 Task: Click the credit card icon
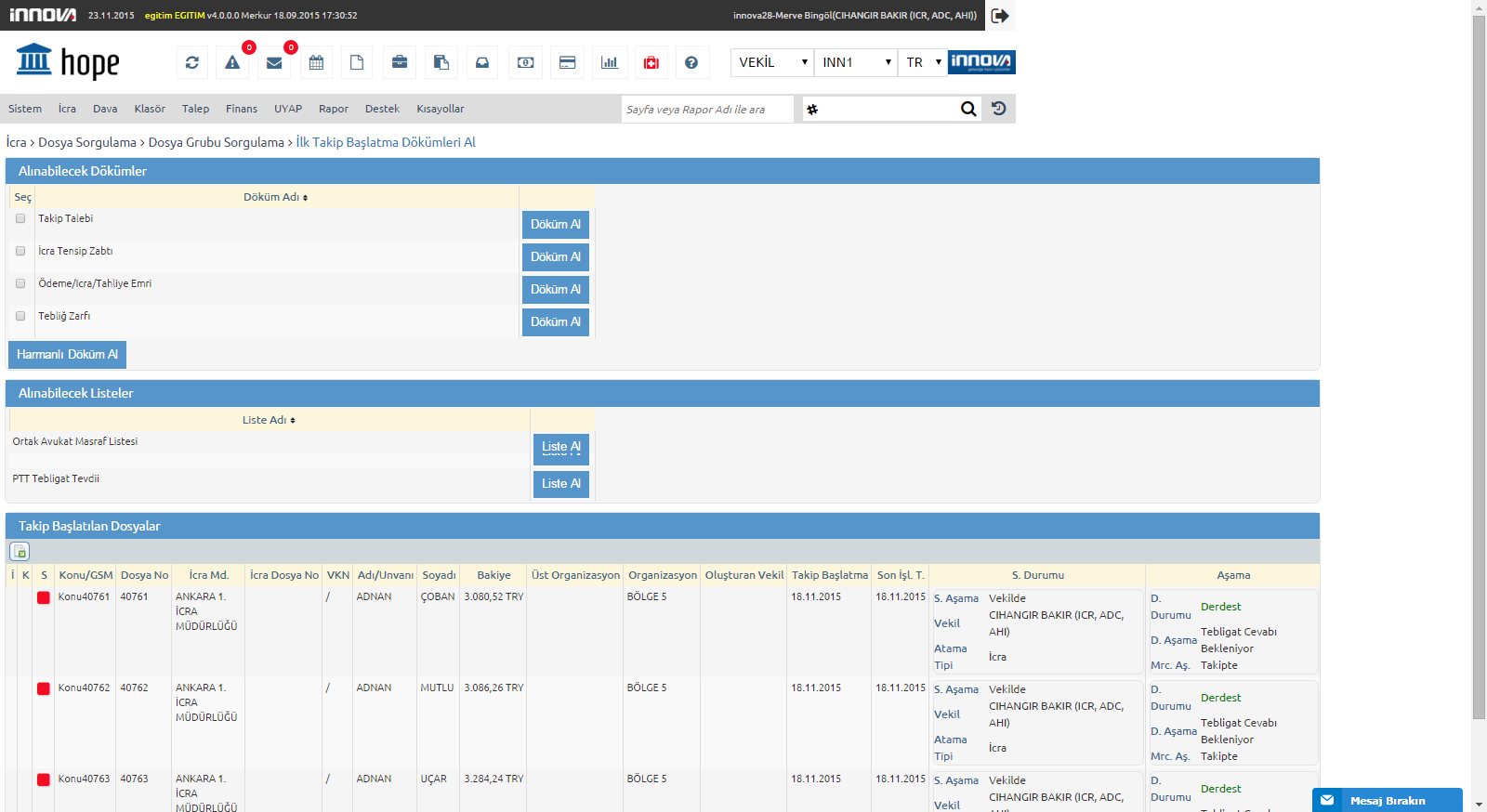point(567,62)
